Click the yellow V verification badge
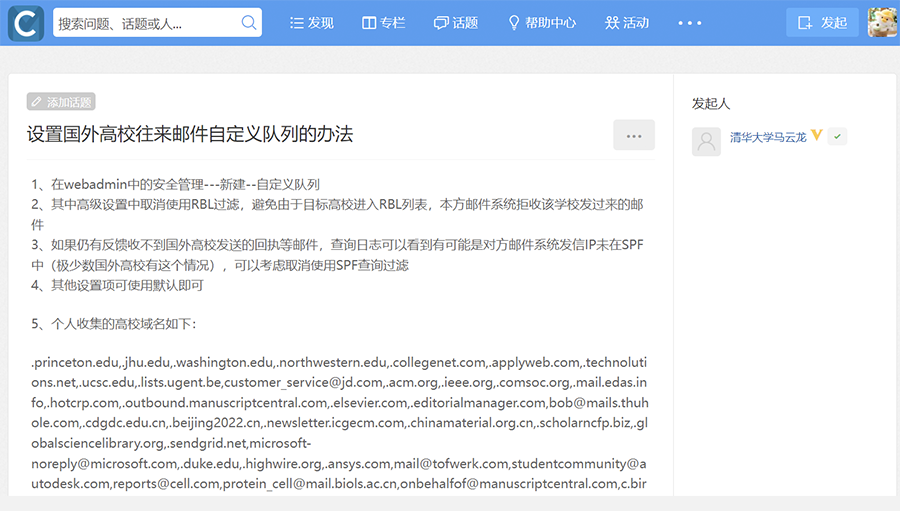This screenshot has height=511, width=900. (x=817, y=136)
